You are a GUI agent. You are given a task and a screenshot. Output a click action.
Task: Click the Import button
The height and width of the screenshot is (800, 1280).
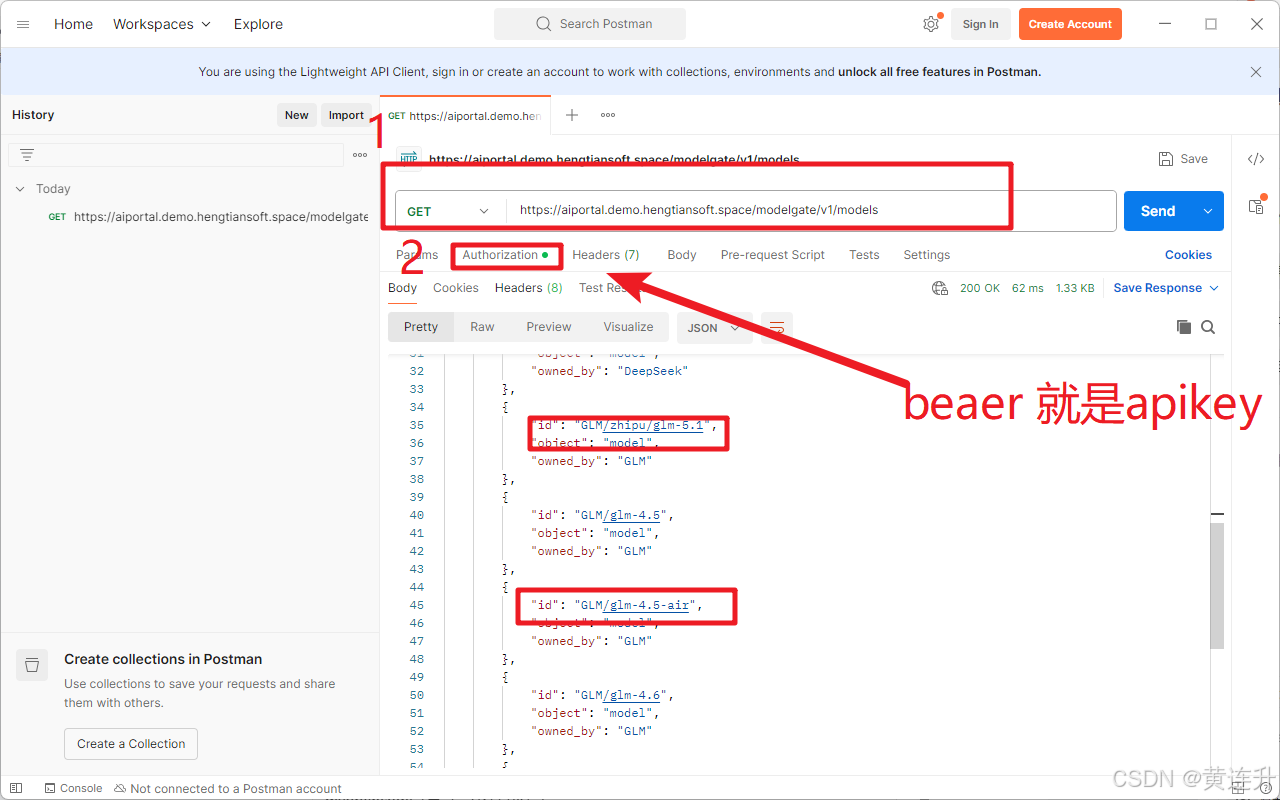346,115
